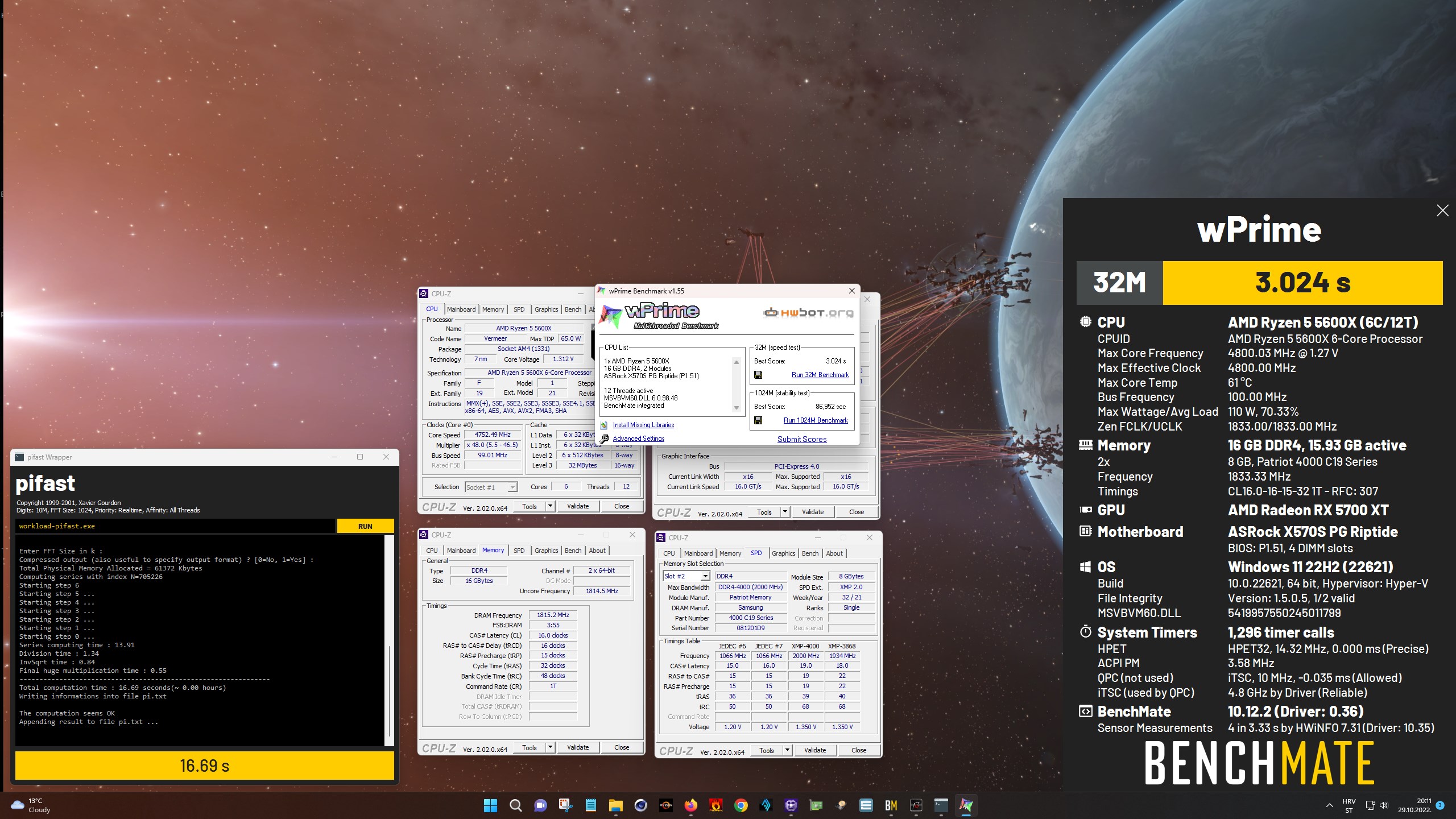Open Notepad from the taskbar
This screenshot has width=1456, height=819.
click(x=590, y=805)
